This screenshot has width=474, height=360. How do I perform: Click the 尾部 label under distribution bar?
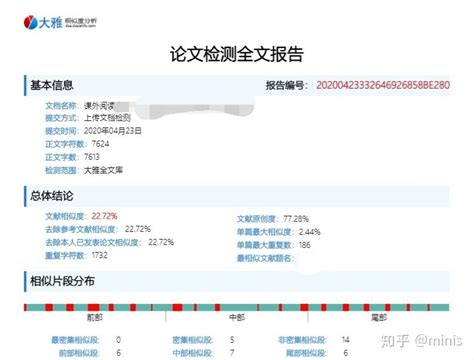(x=379, y=317)
